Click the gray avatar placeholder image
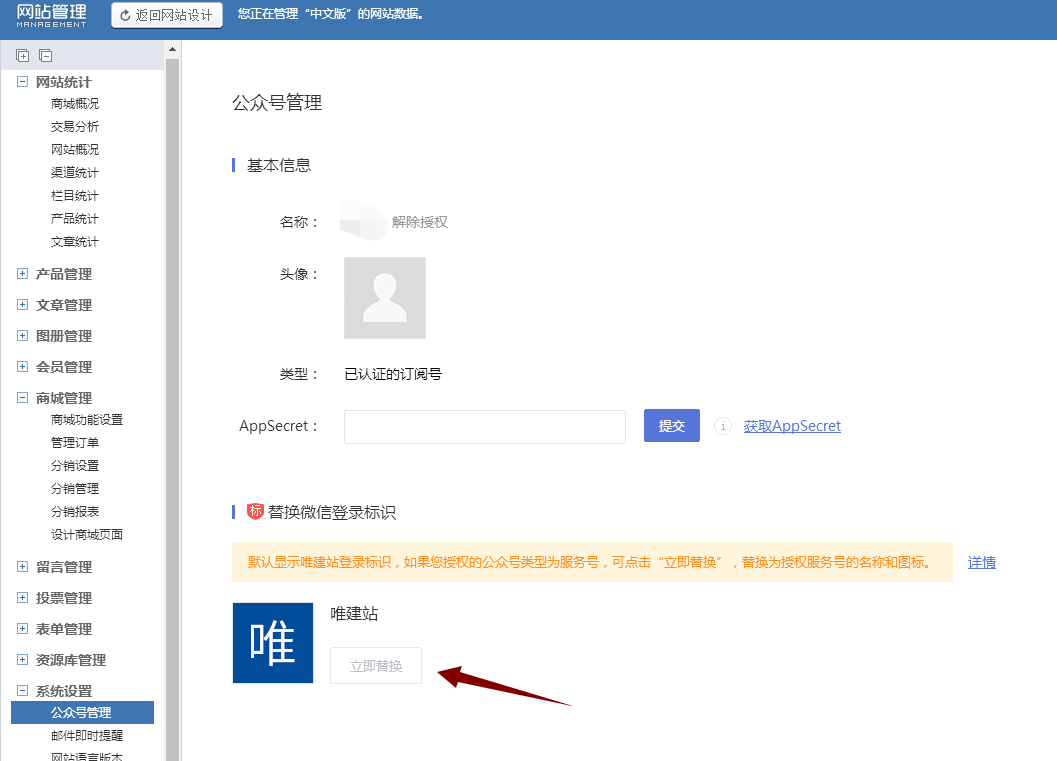The width and height of the screenshot is (1057, 761). tap(385, 298)
